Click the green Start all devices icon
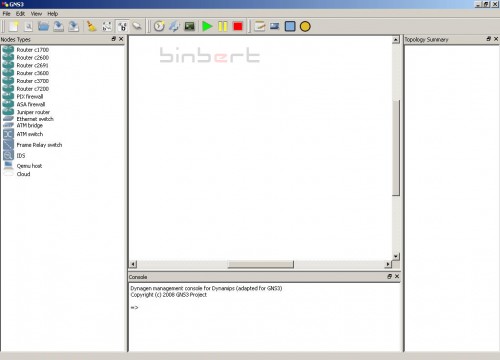The height and width of the screenshot is (360, 500). 207,26
